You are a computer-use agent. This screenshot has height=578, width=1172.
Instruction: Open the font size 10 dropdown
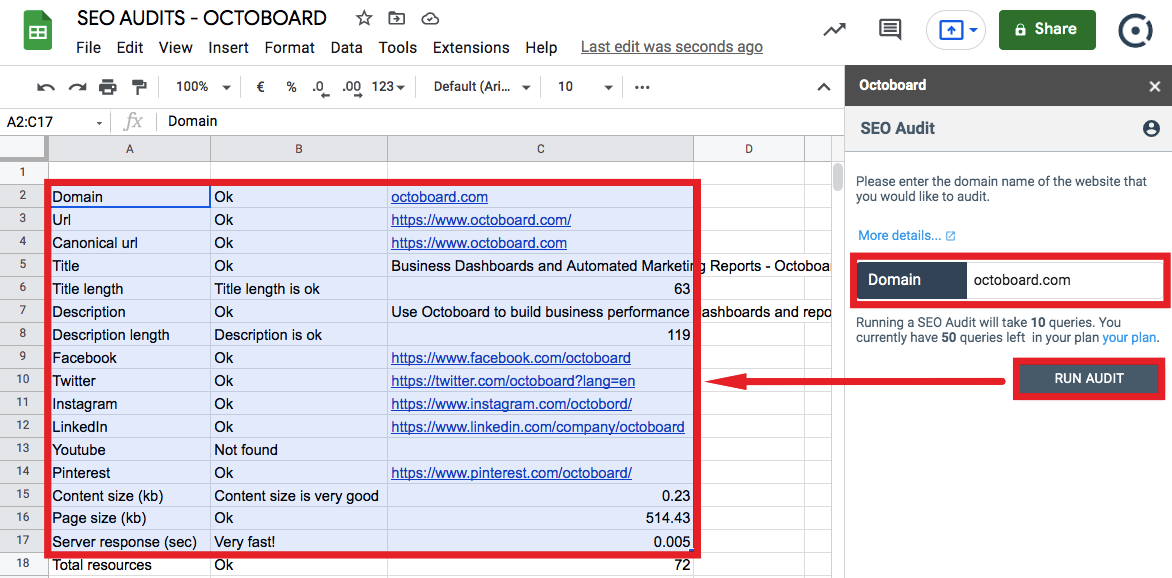click(585, 87)
